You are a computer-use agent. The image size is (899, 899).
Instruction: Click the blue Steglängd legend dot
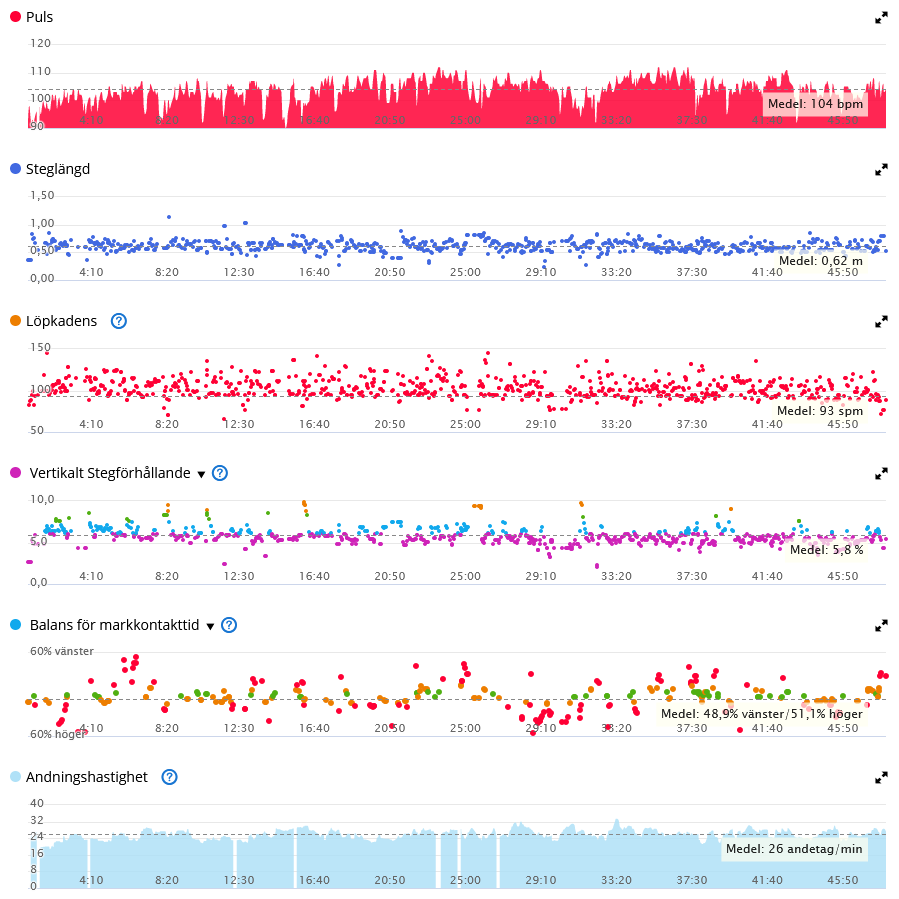tap(15, 169)
